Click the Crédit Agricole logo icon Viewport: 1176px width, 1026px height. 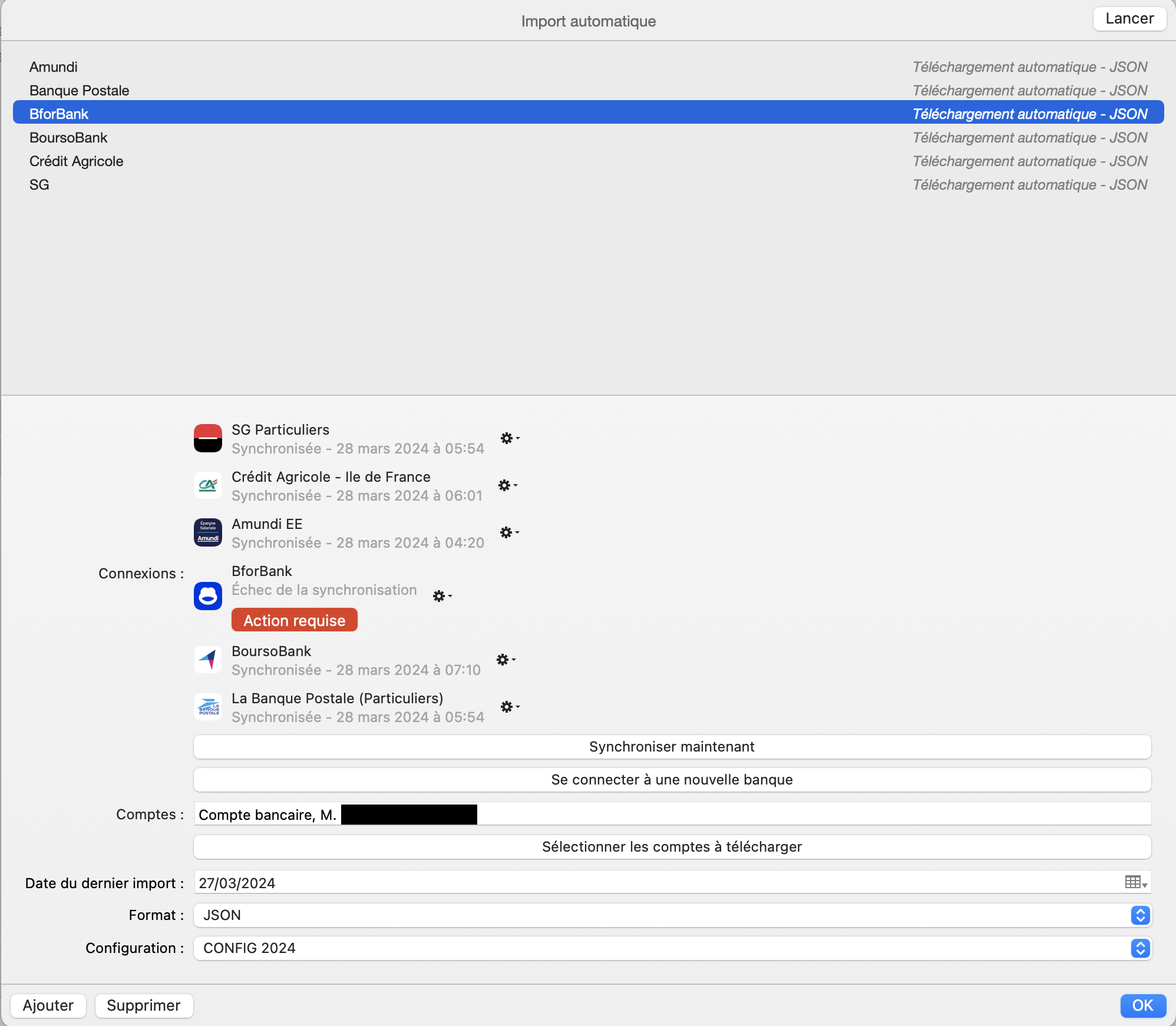coord(208,485)
